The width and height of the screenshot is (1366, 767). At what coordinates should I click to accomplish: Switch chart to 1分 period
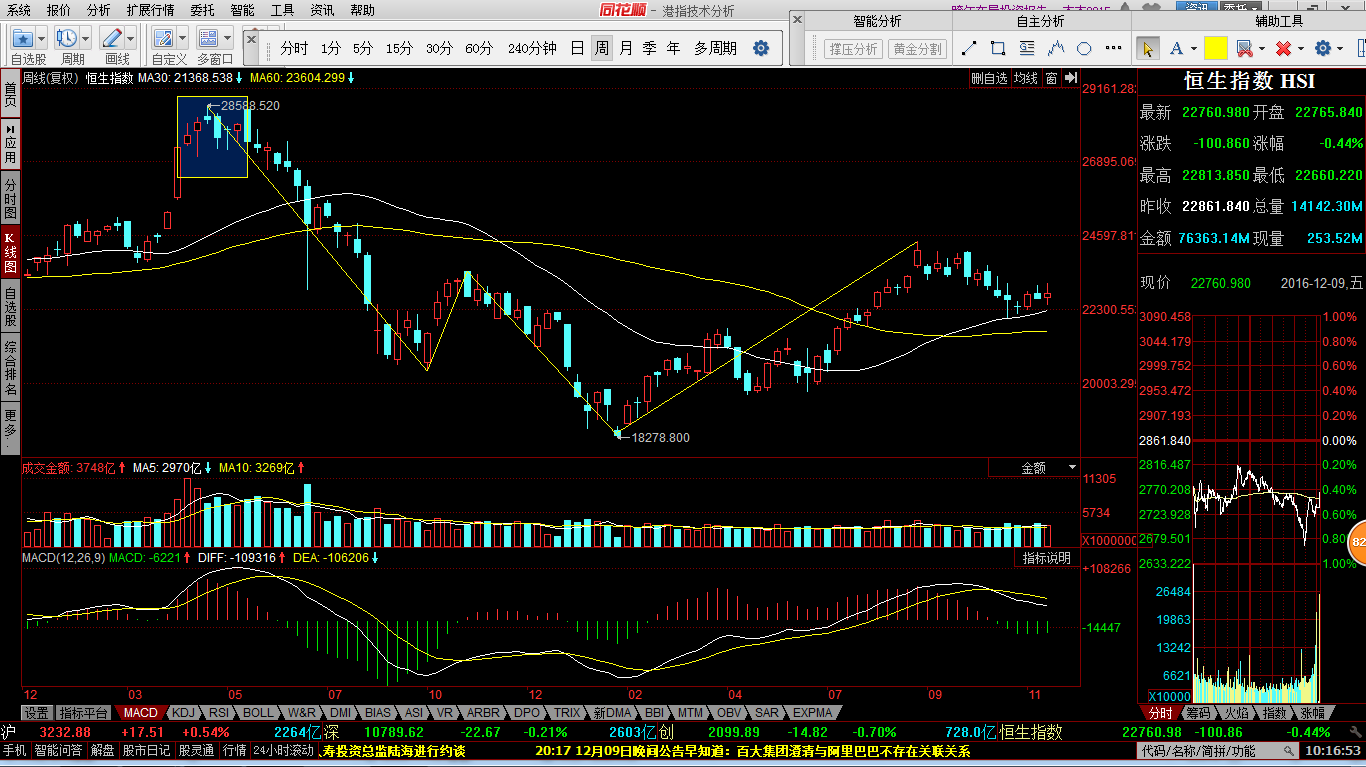pos(331,48)
